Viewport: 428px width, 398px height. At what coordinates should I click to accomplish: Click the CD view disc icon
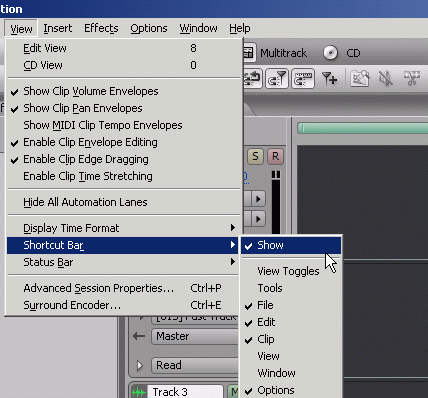click(330, 53)
